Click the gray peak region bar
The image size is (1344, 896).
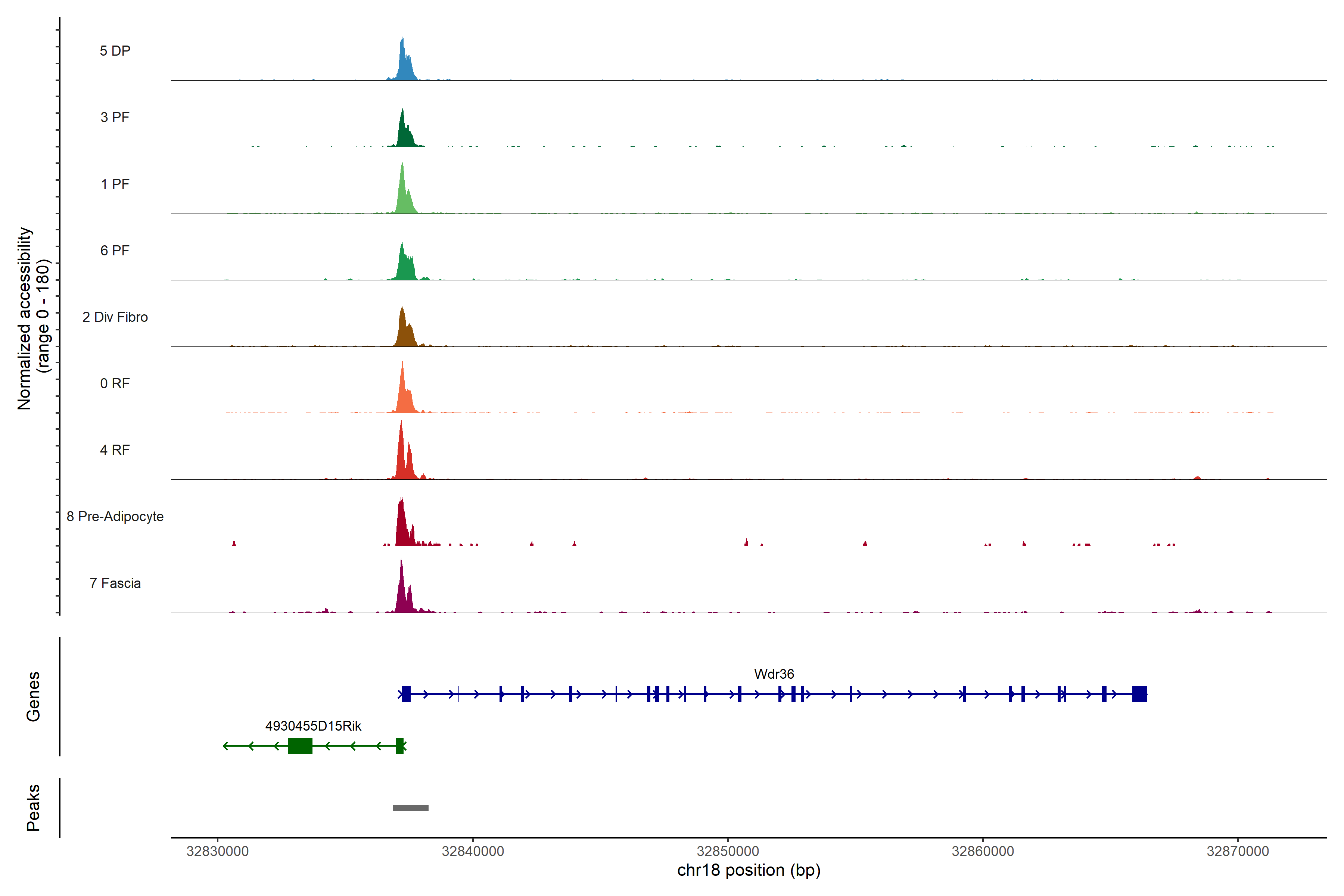coord(410,808)
